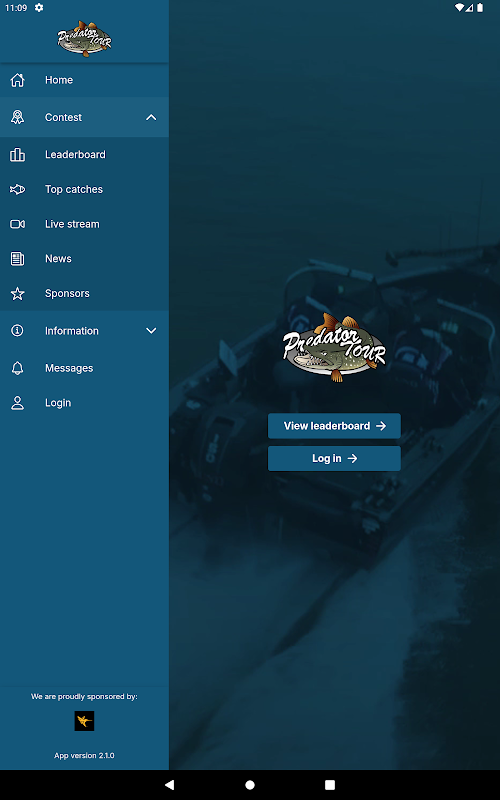
Task: Select the Sponsors menu entry
Action: coord(84,293)
